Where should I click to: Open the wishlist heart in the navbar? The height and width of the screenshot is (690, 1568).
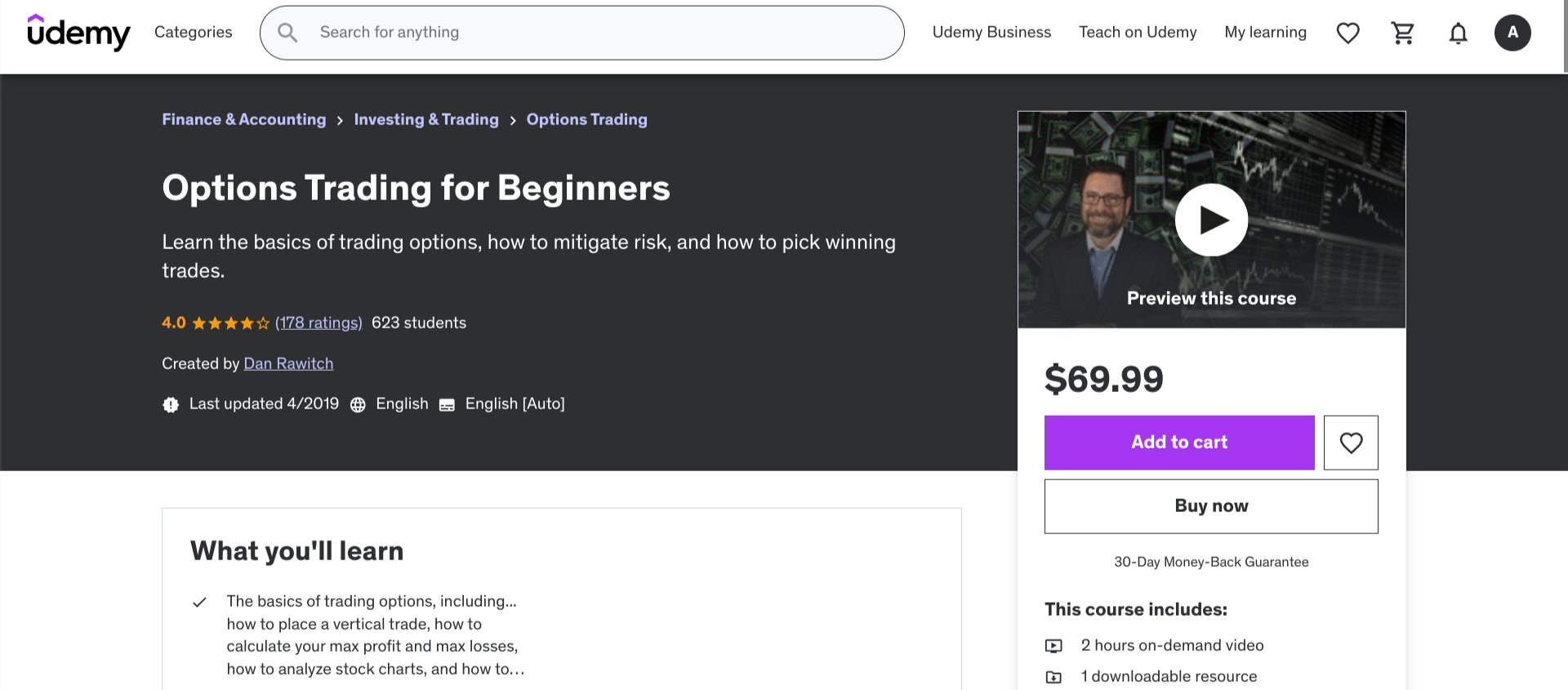click(x=1347, y=33)
